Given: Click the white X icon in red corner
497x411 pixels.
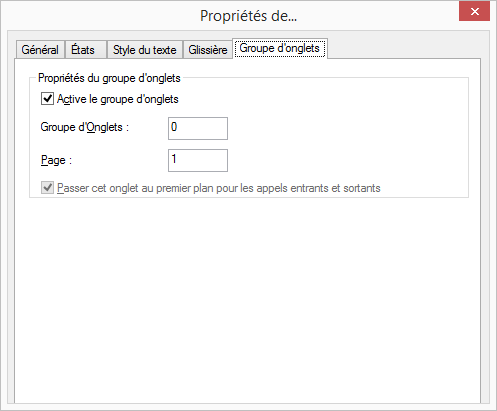Looking at the screenshot, I should [475, 12].
